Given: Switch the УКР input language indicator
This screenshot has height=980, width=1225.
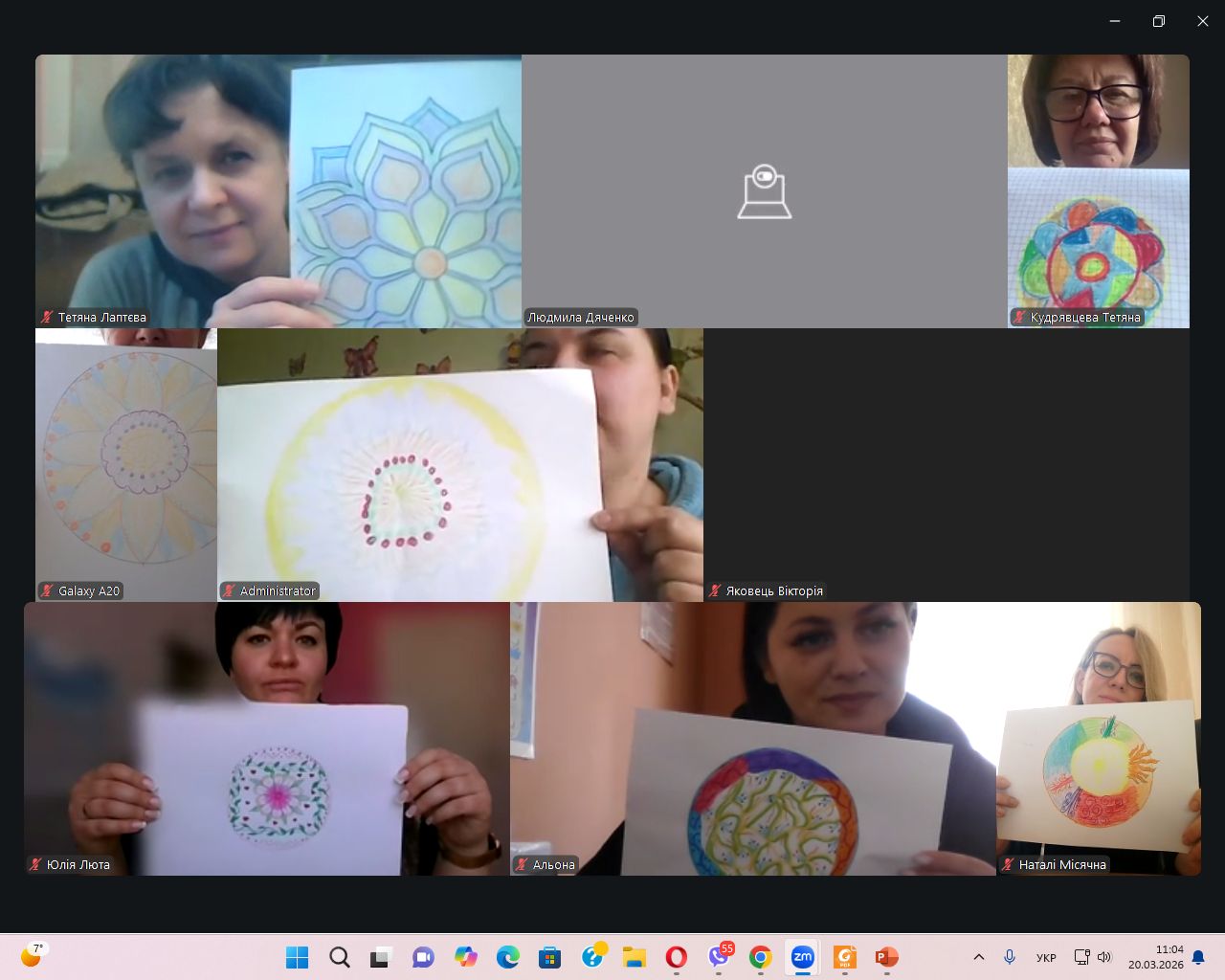Looking at the screenshot, I should pyautogui.click(x=1046, y=957).
